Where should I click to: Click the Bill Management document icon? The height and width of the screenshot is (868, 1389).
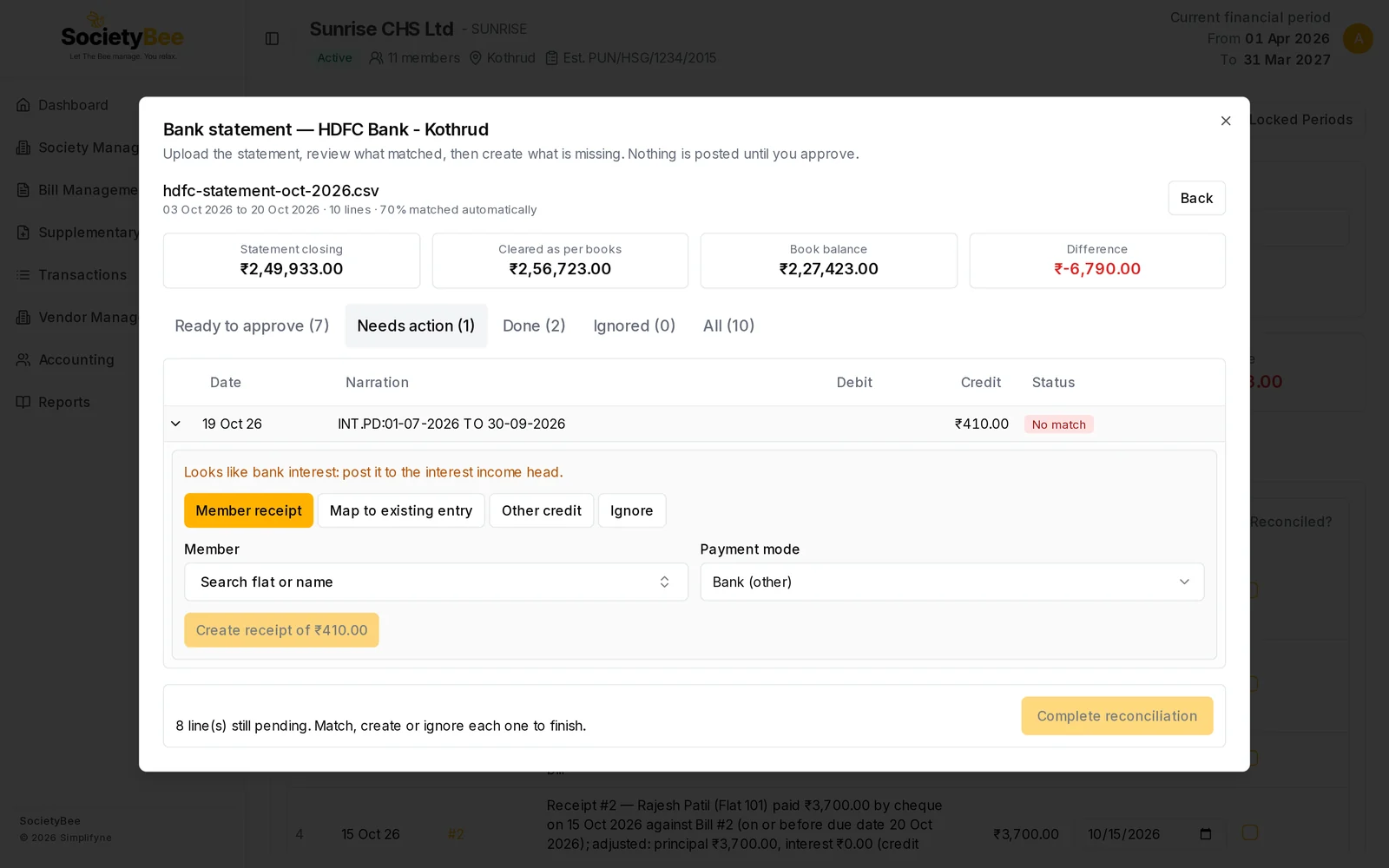(23, 190)
